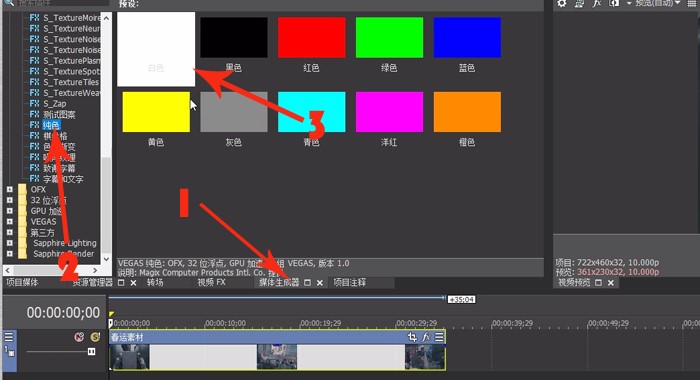Expand the Sapphire Render folder
The width and height of the screenshot is (700, 380).
tap(10, 254)
